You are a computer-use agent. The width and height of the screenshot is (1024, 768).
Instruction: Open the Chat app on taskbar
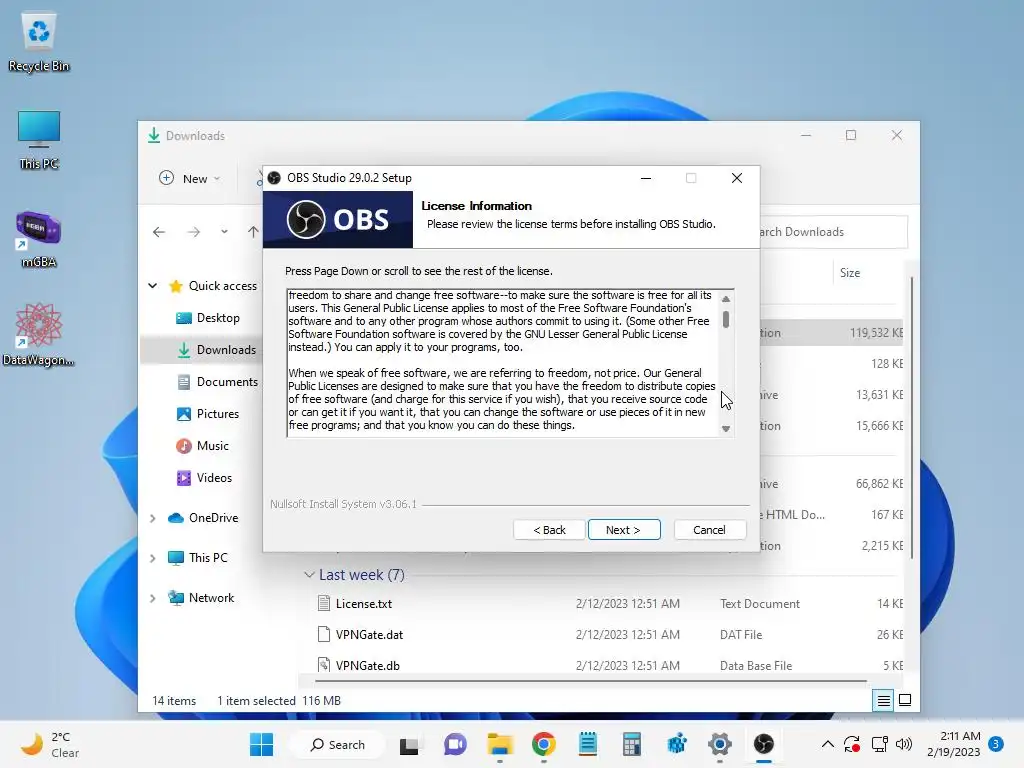click(455, 744)
